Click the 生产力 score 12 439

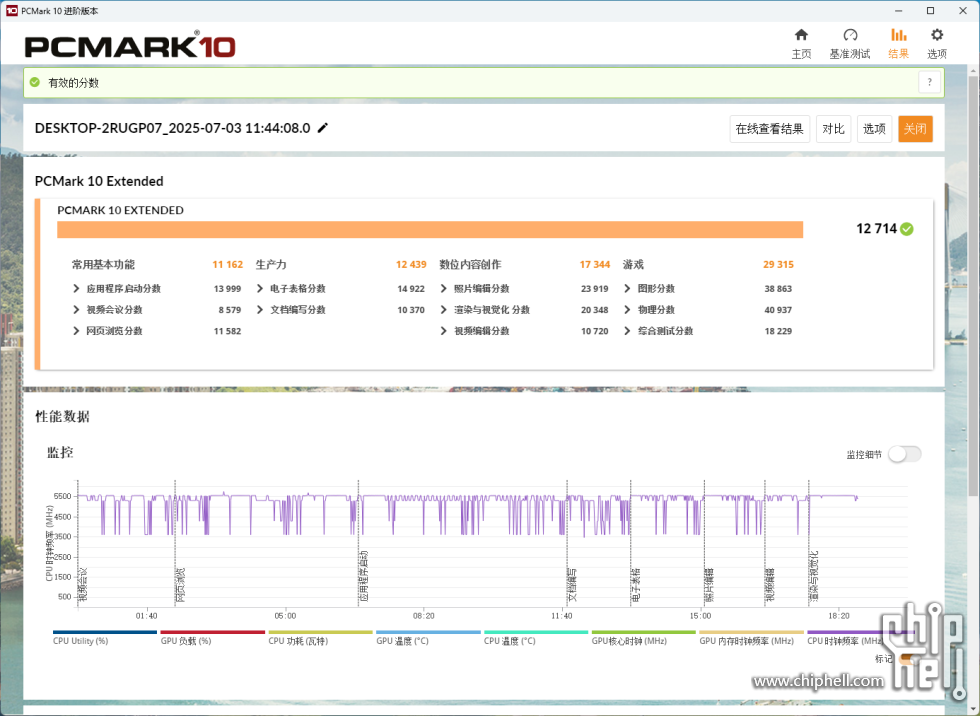(x=411, y=265)
